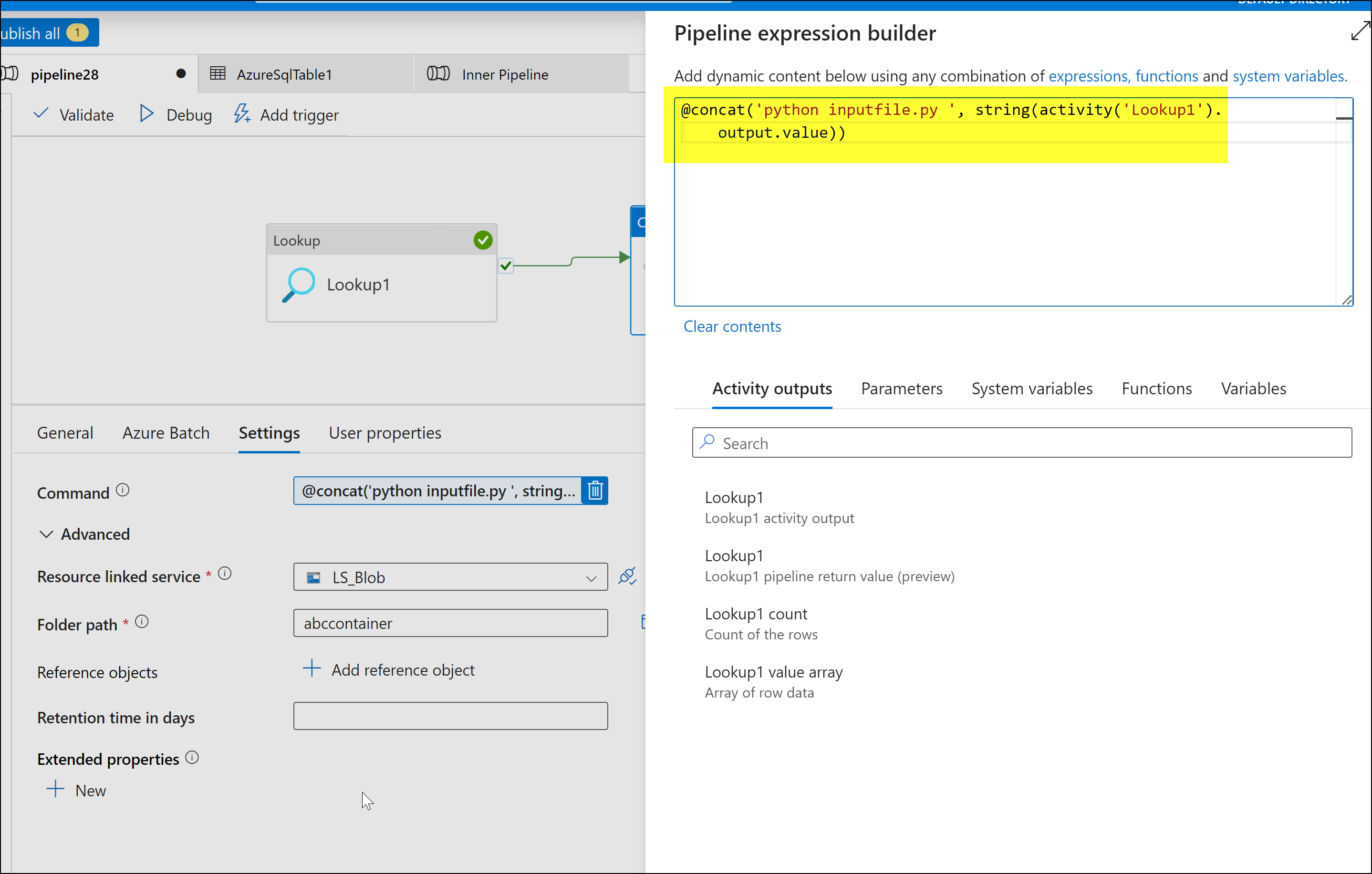
Task: Click the Lookup success output checkbox
Action: click(505, 265)
